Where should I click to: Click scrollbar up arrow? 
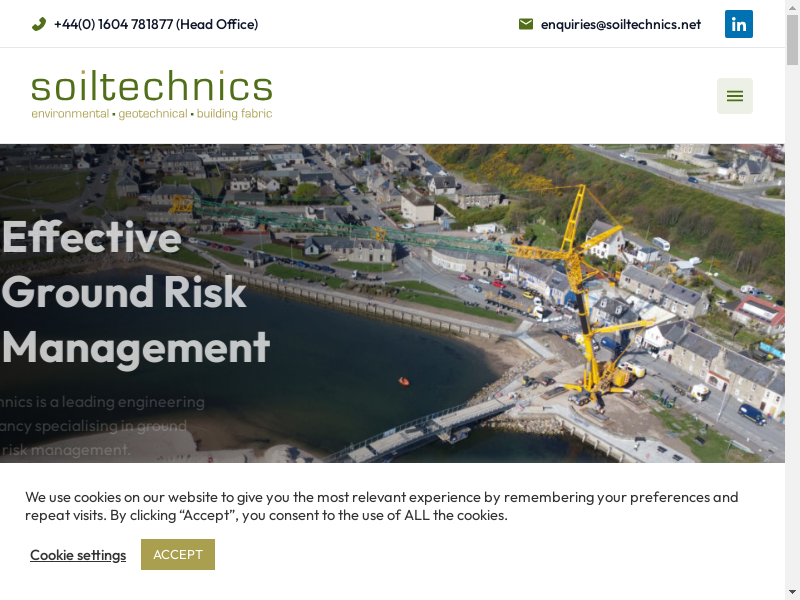(x=792, y=7)
